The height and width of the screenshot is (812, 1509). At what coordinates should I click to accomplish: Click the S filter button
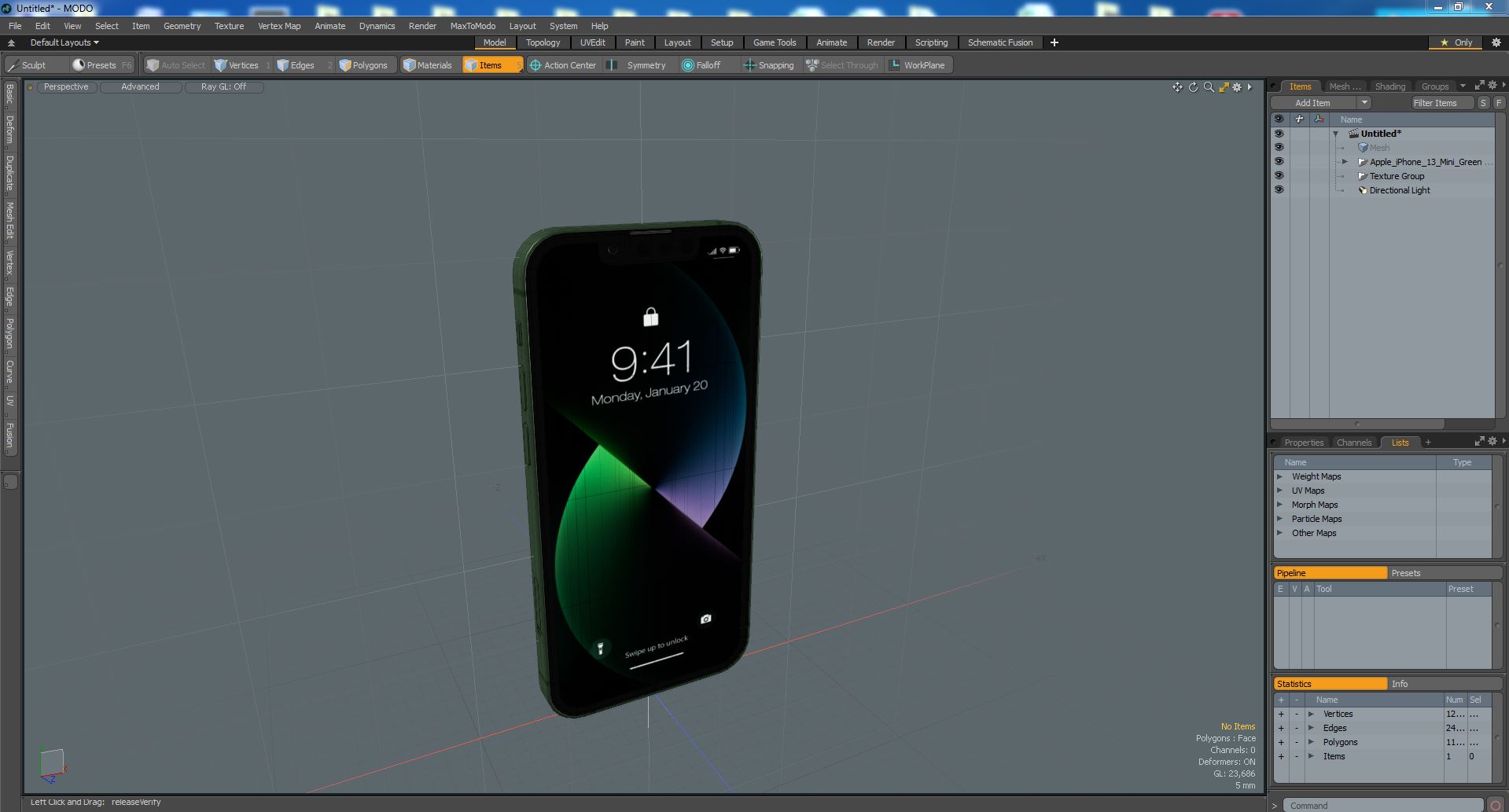(x=1483, y=103)
